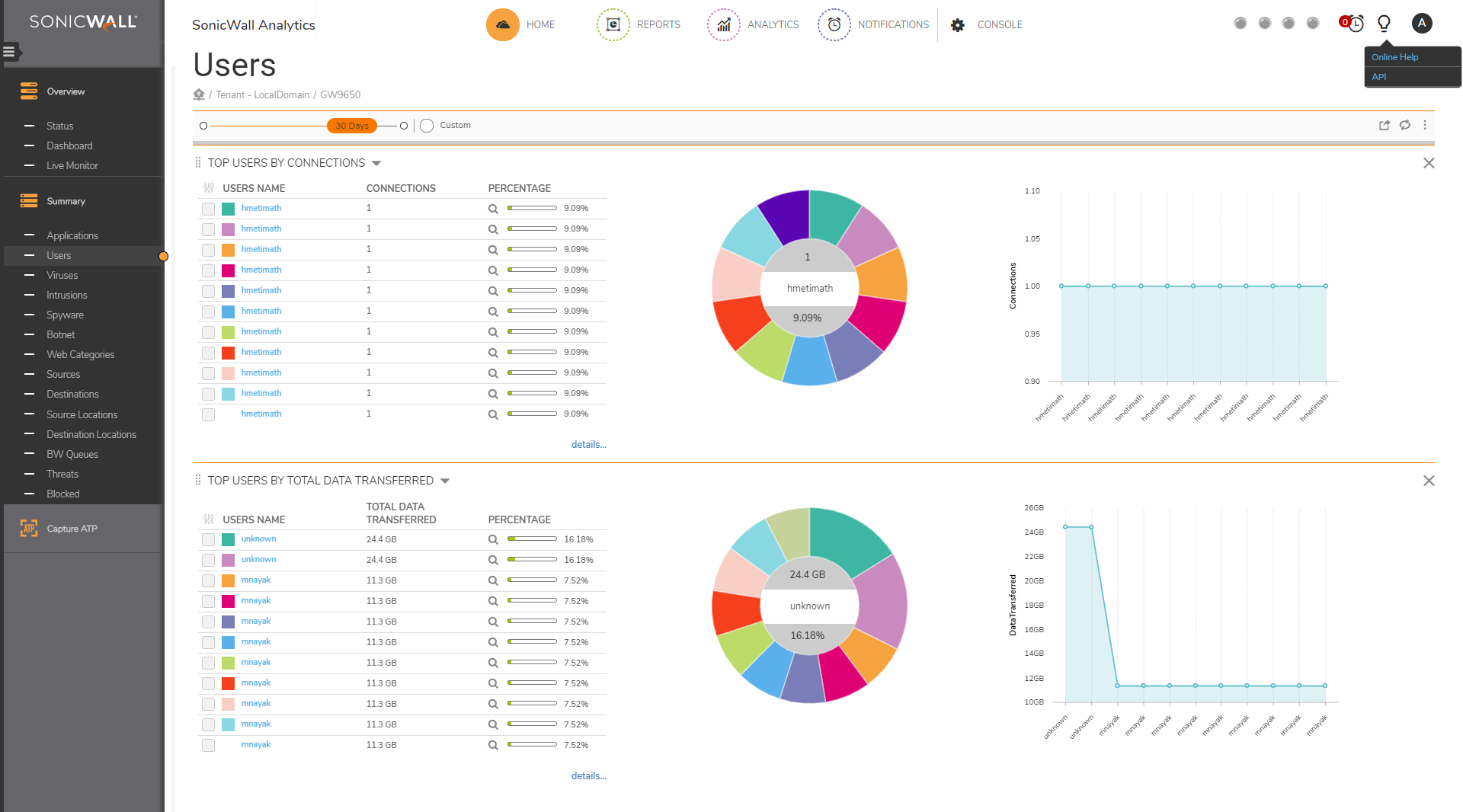Viewport: 1463px width, 812px height.
Task: Open the Console gear icon
Action: tap(958, 25)
